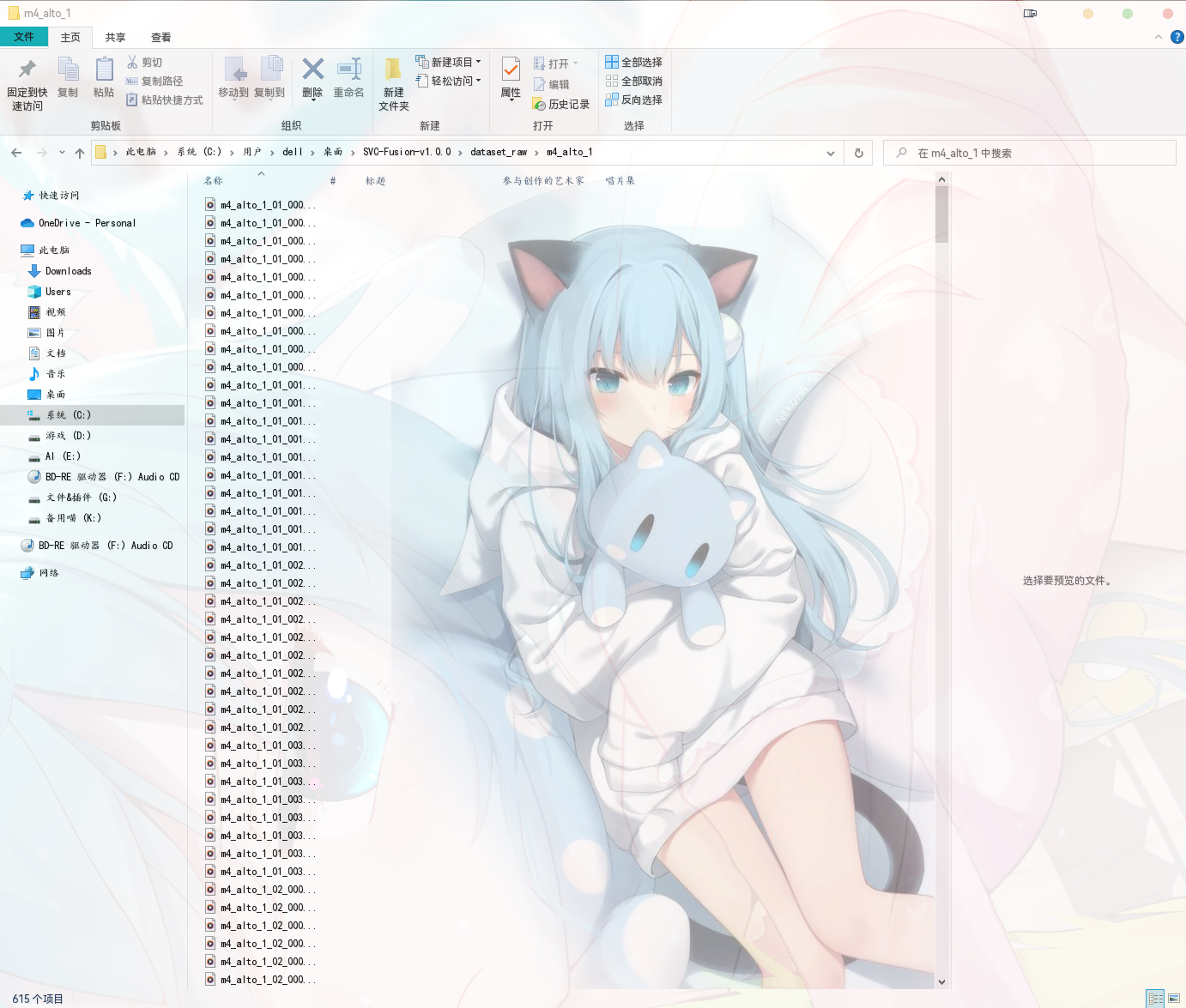
Task: Go back with the left arrow
Action: click(16, 153)
